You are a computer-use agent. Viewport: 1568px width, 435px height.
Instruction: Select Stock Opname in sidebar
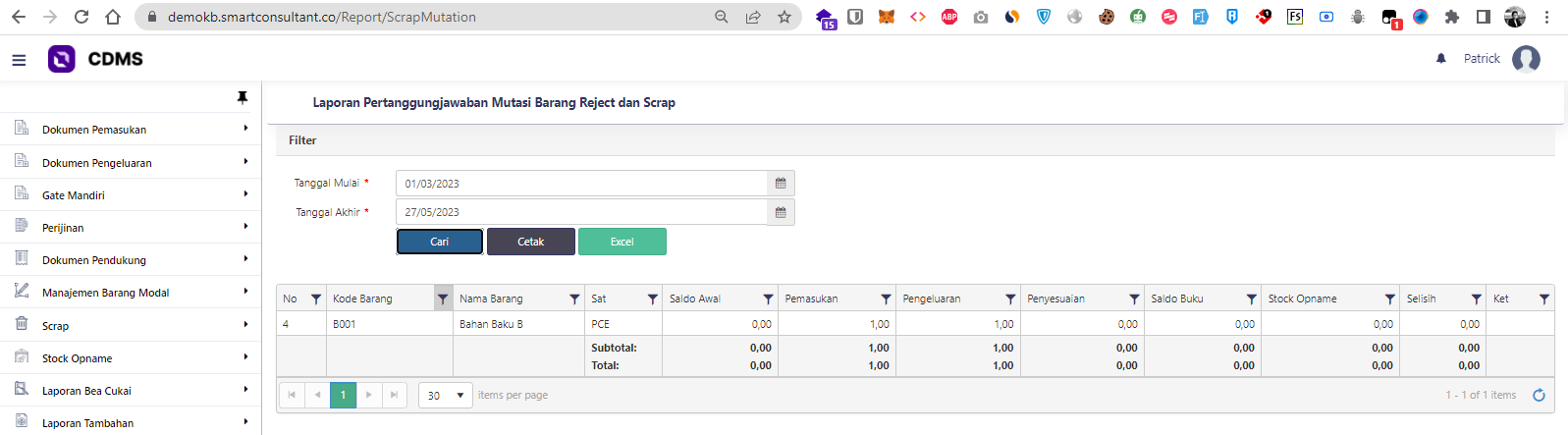tap(78, 358)
